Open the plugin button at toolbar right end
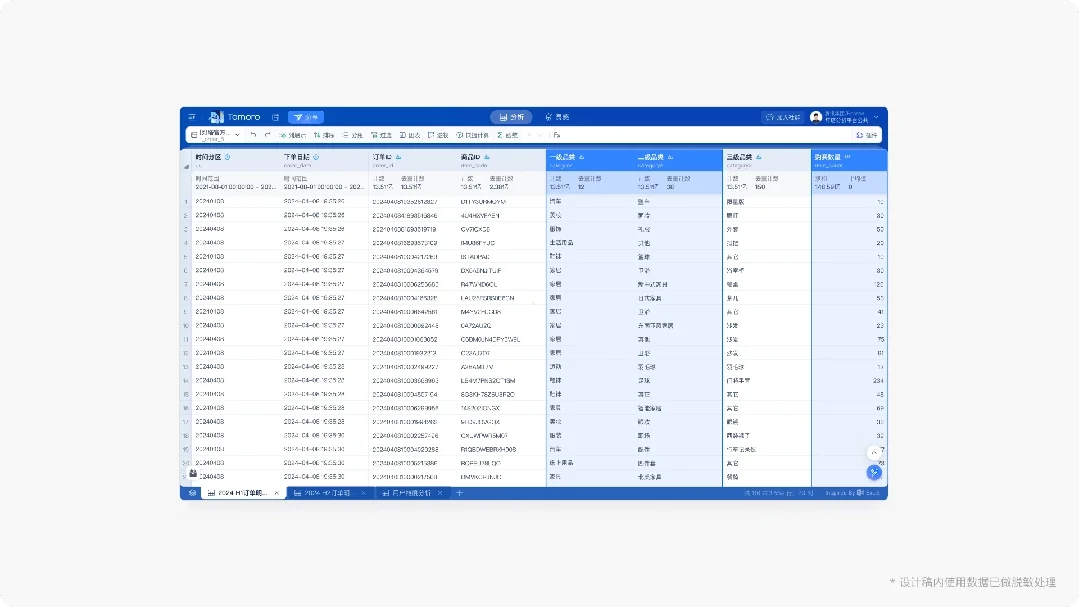The width and height of the screenshot is (1079, 607). [867, 135]
